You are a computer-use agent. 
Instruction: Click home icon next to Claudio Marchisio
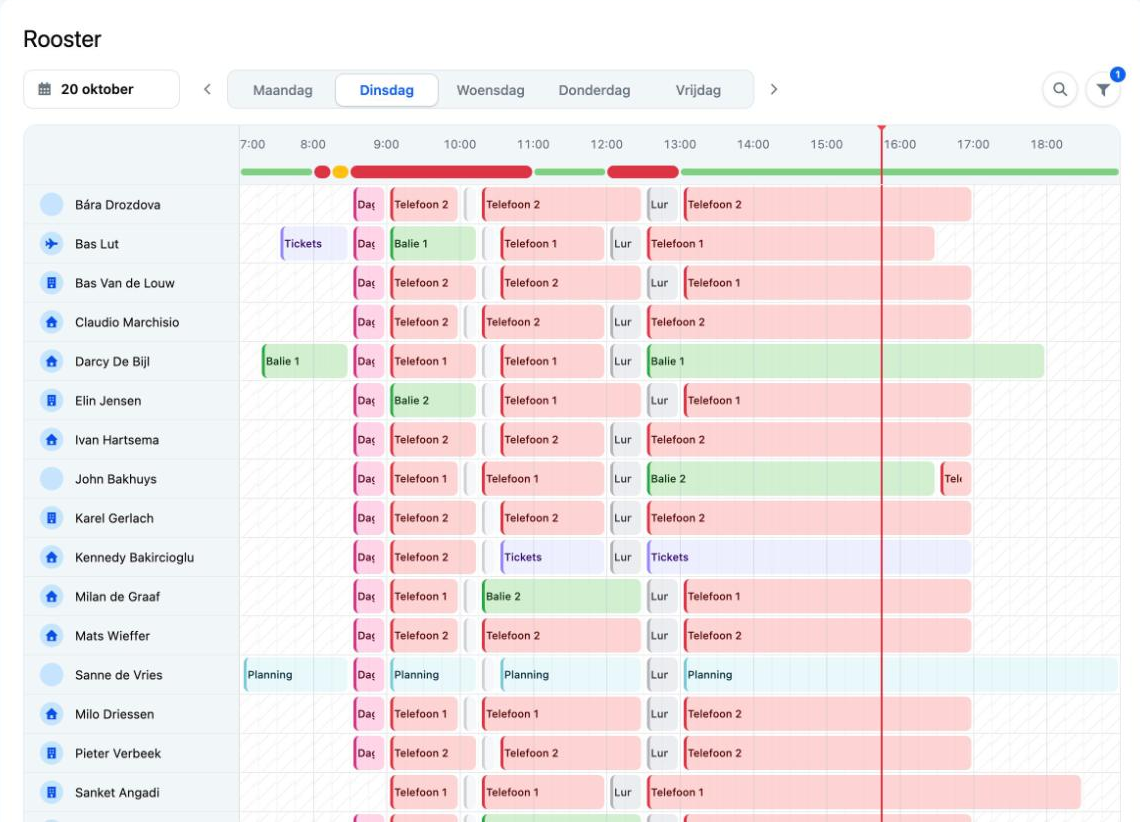pyautogui.click(x=52, y=322)
